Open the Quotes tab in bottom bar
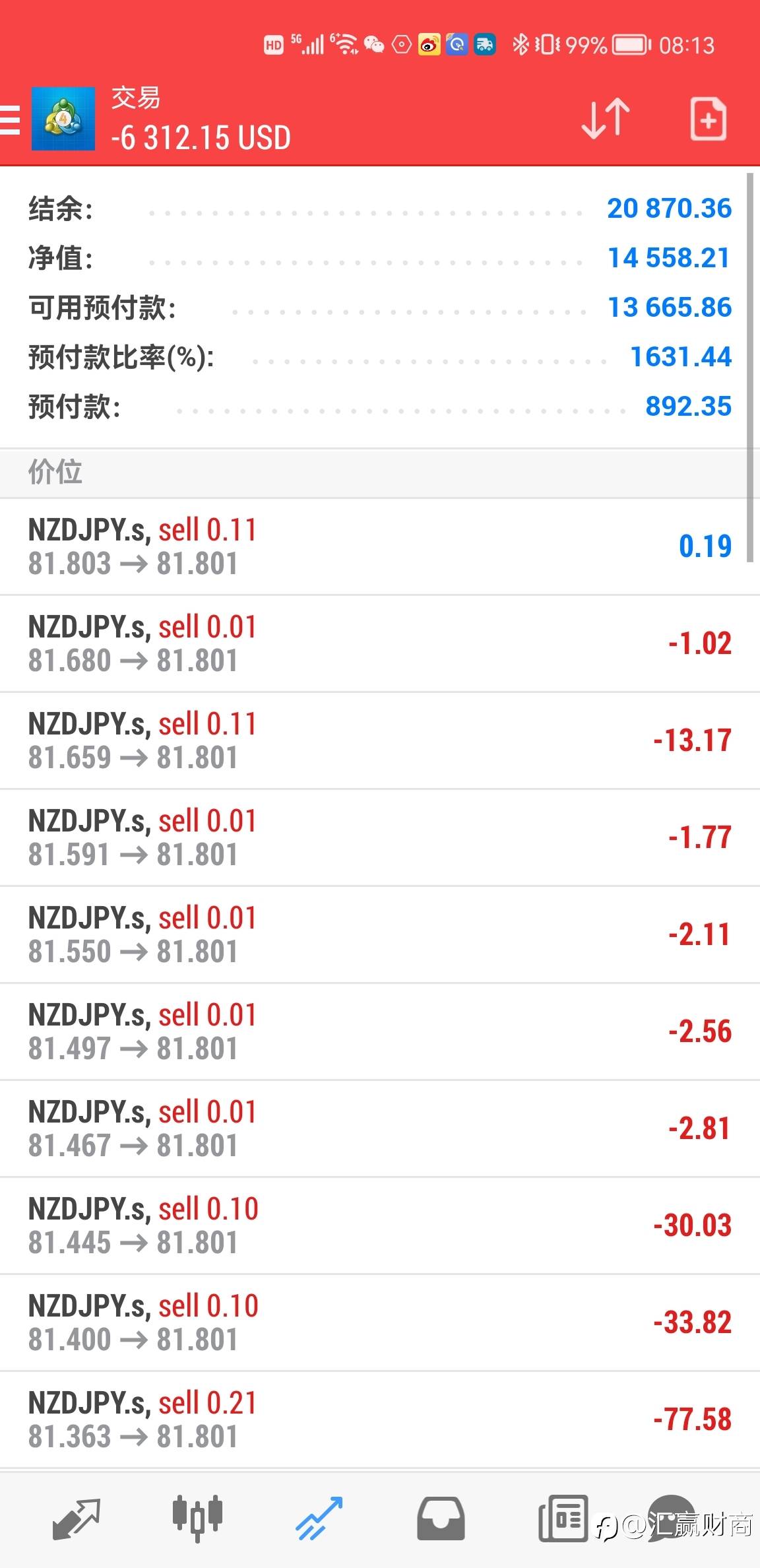 point(76,1517)
